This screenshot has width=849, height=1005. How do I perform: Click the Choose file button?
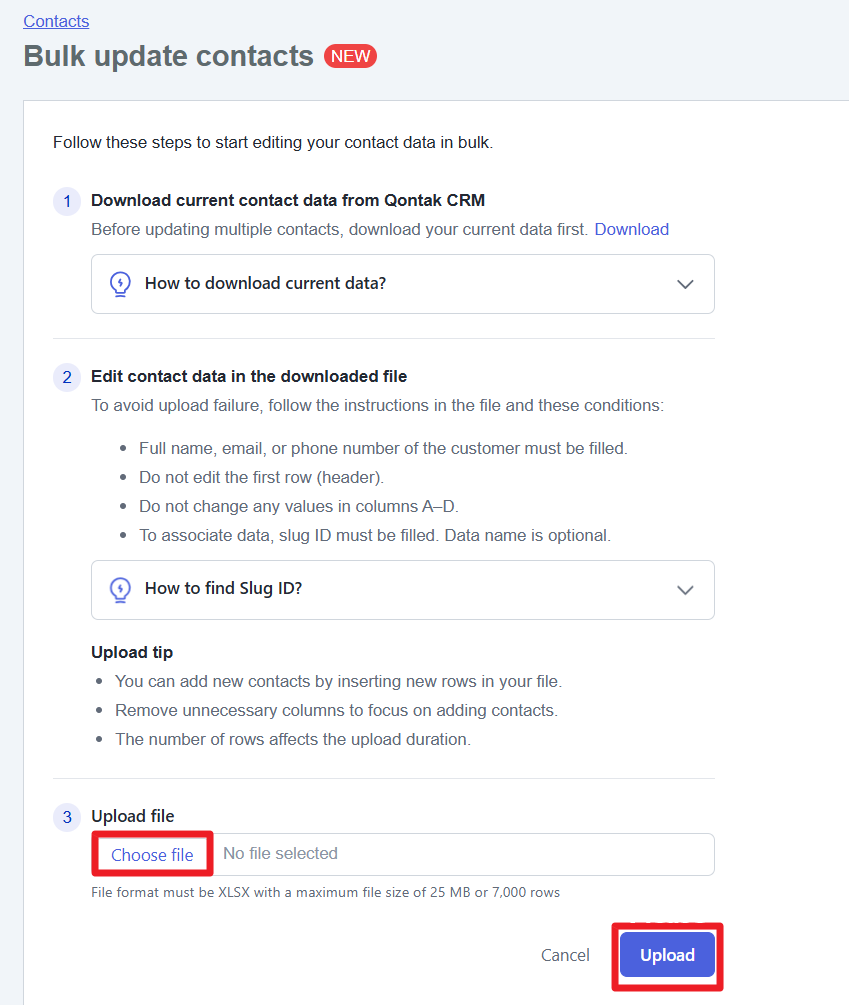pos(152,854)
